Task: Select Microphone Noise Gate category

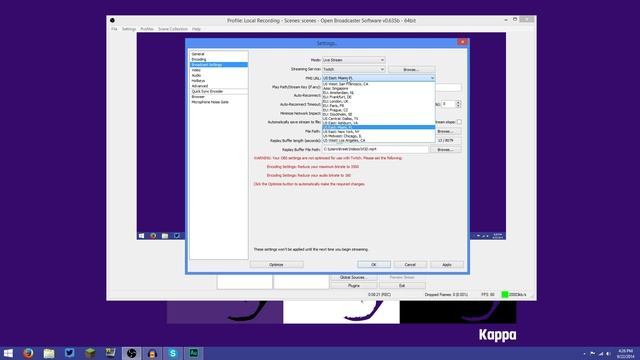Action: pyautogui.click(x=219, y=102)
